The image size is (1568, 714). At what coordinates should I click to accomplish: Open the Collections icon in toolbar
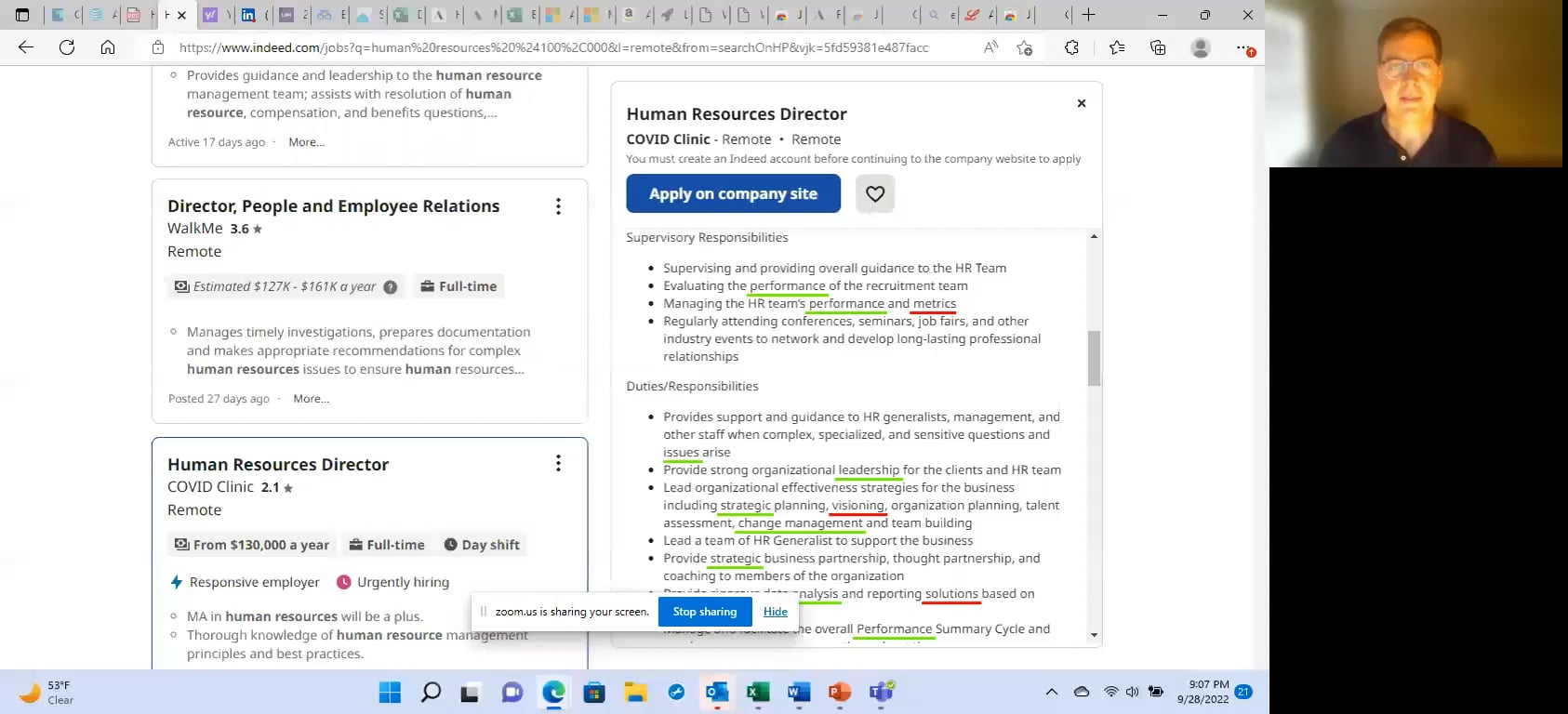click(x=1158, y=47)
